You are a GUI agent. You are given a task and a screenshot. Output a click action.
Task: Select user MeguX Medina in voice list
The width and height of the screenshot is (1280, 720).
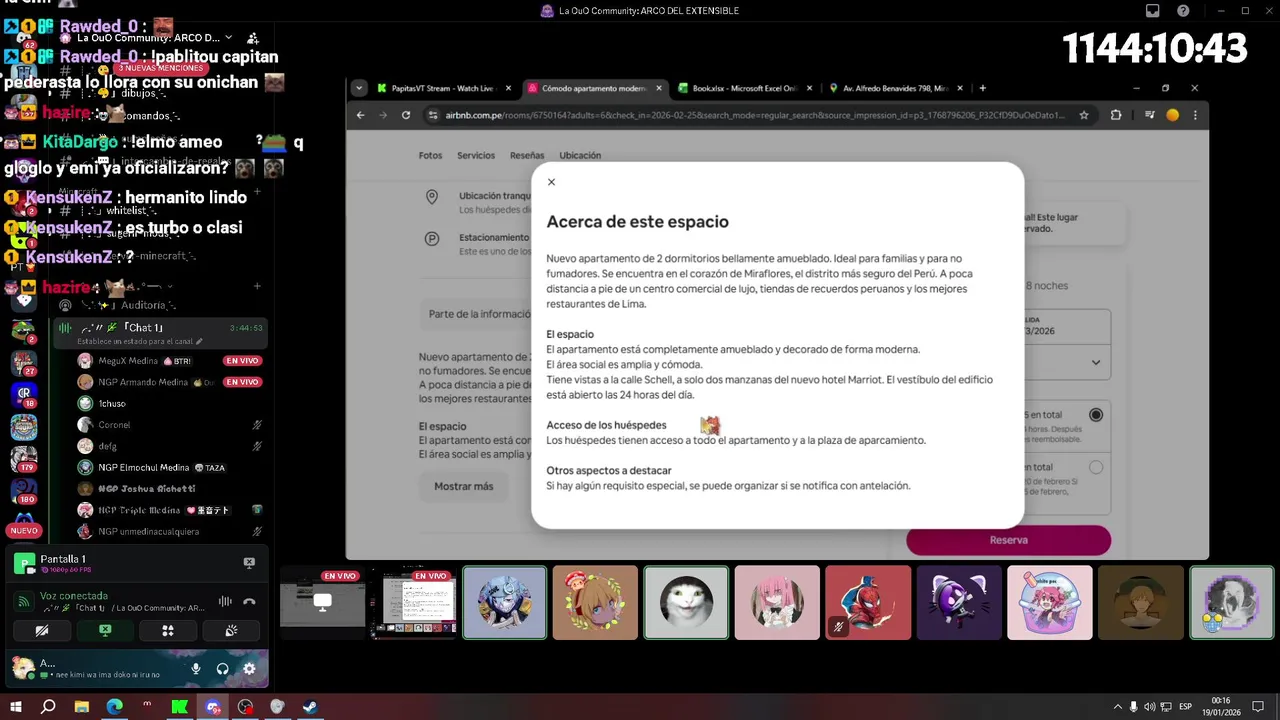coord(168,361)
